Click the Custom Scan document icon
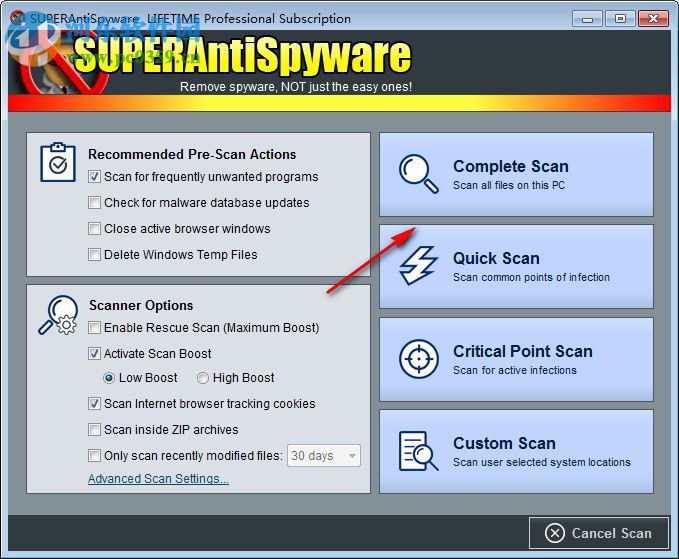 418,451
